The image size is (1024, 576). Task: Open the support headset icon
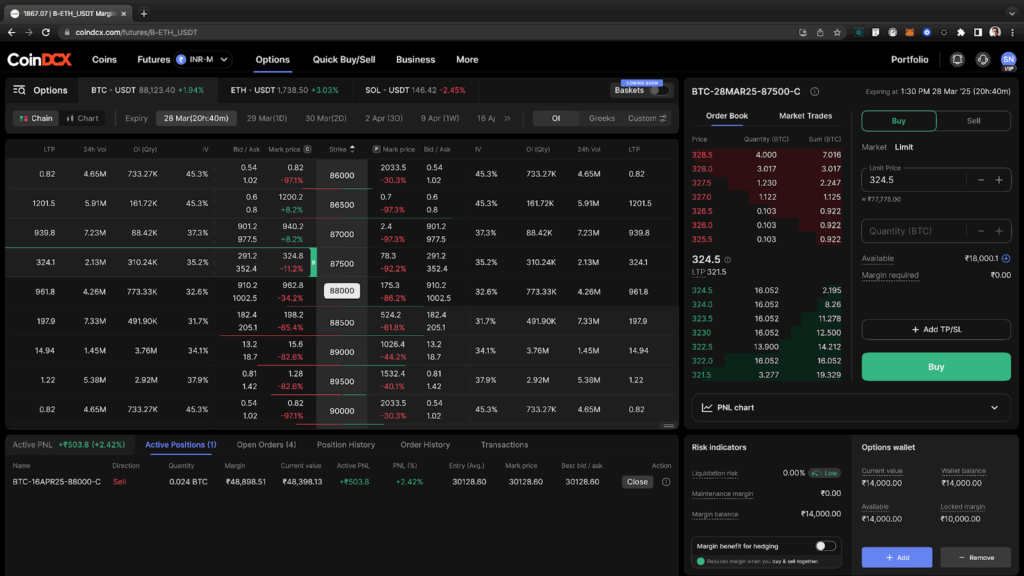(x=982, y=59)
